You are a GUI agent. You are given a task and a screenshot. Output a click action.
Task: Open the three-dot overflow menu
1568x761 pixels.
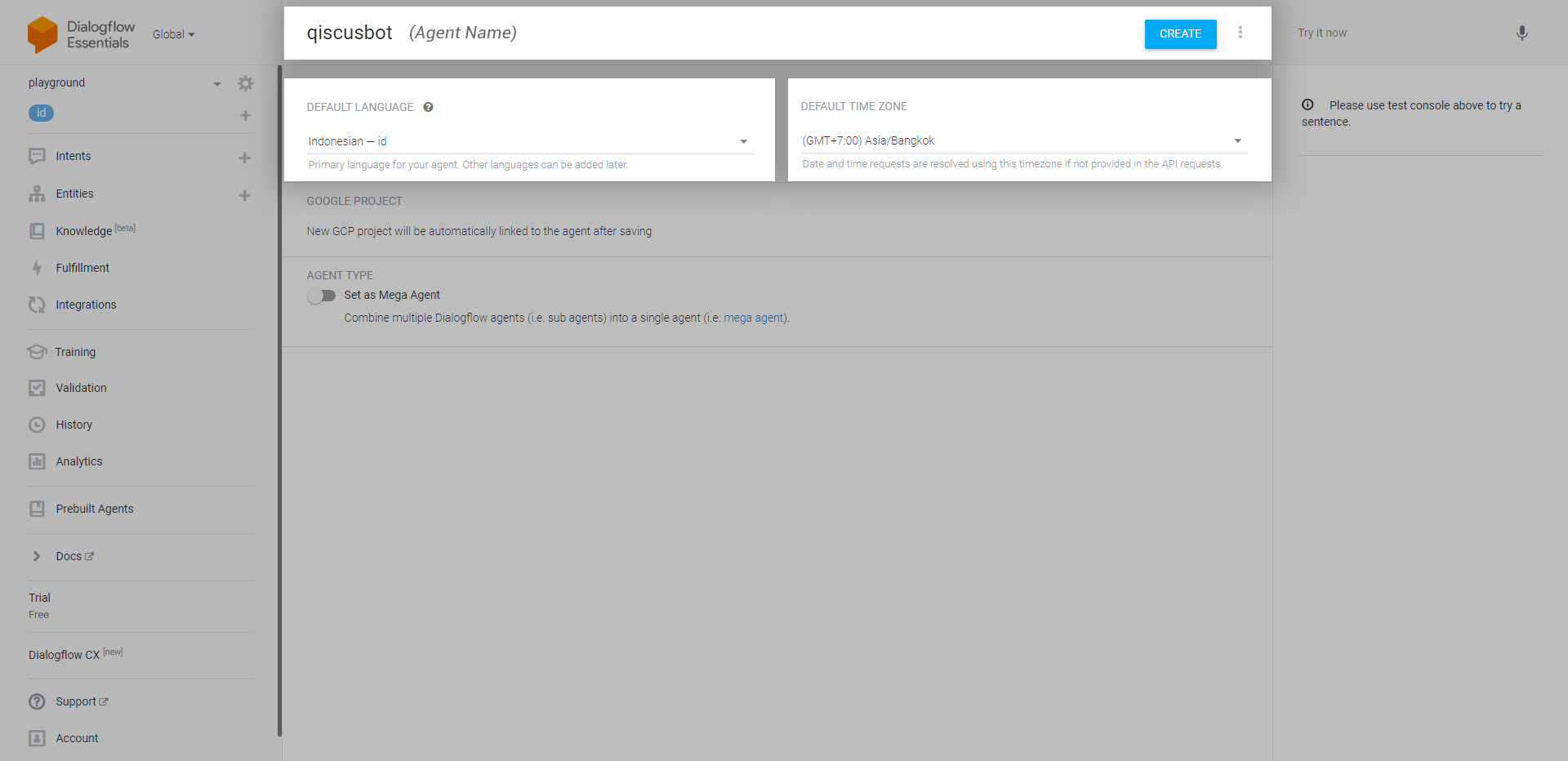[x=1241, y=32]
